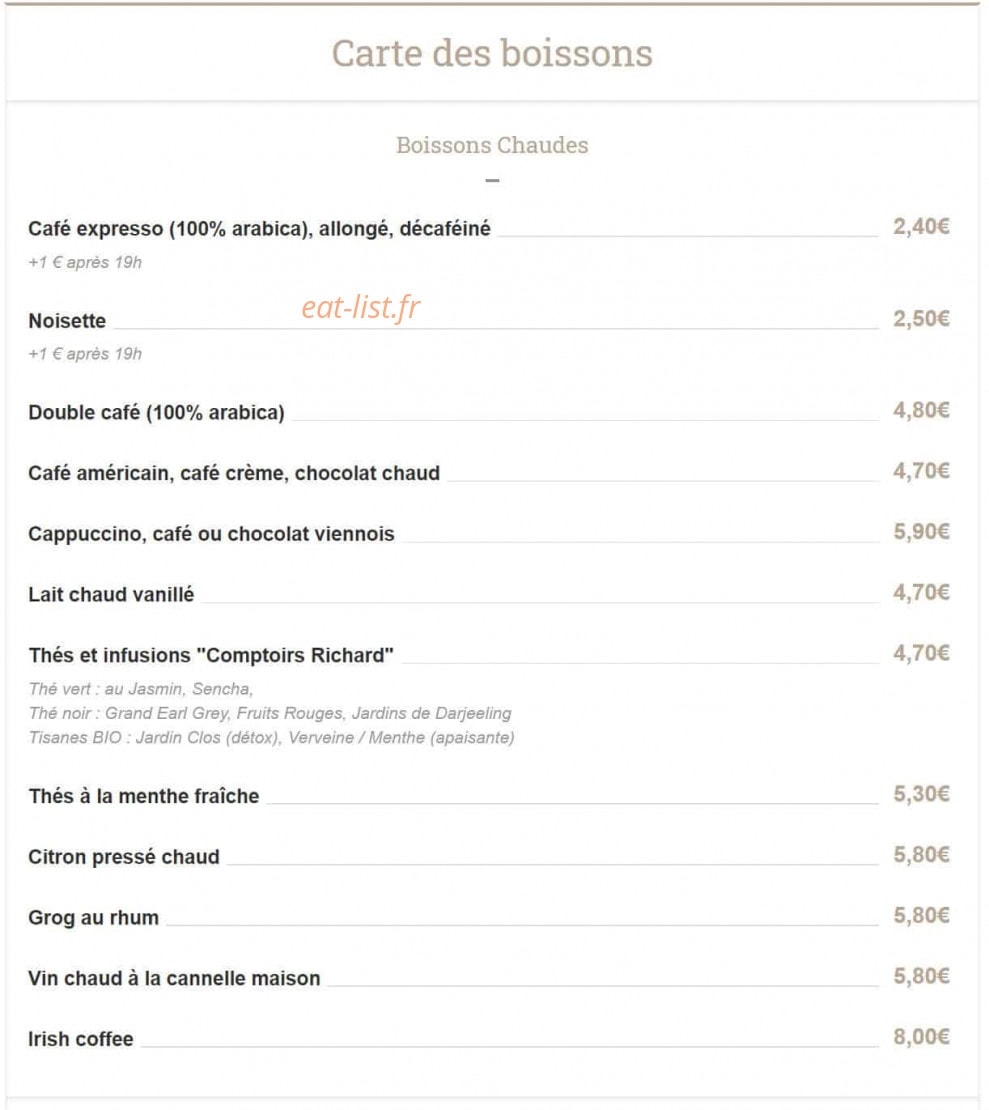Click the Lait chaud vanillé item
Viewport: 989px width, 1110px height.
coord(111,595)
